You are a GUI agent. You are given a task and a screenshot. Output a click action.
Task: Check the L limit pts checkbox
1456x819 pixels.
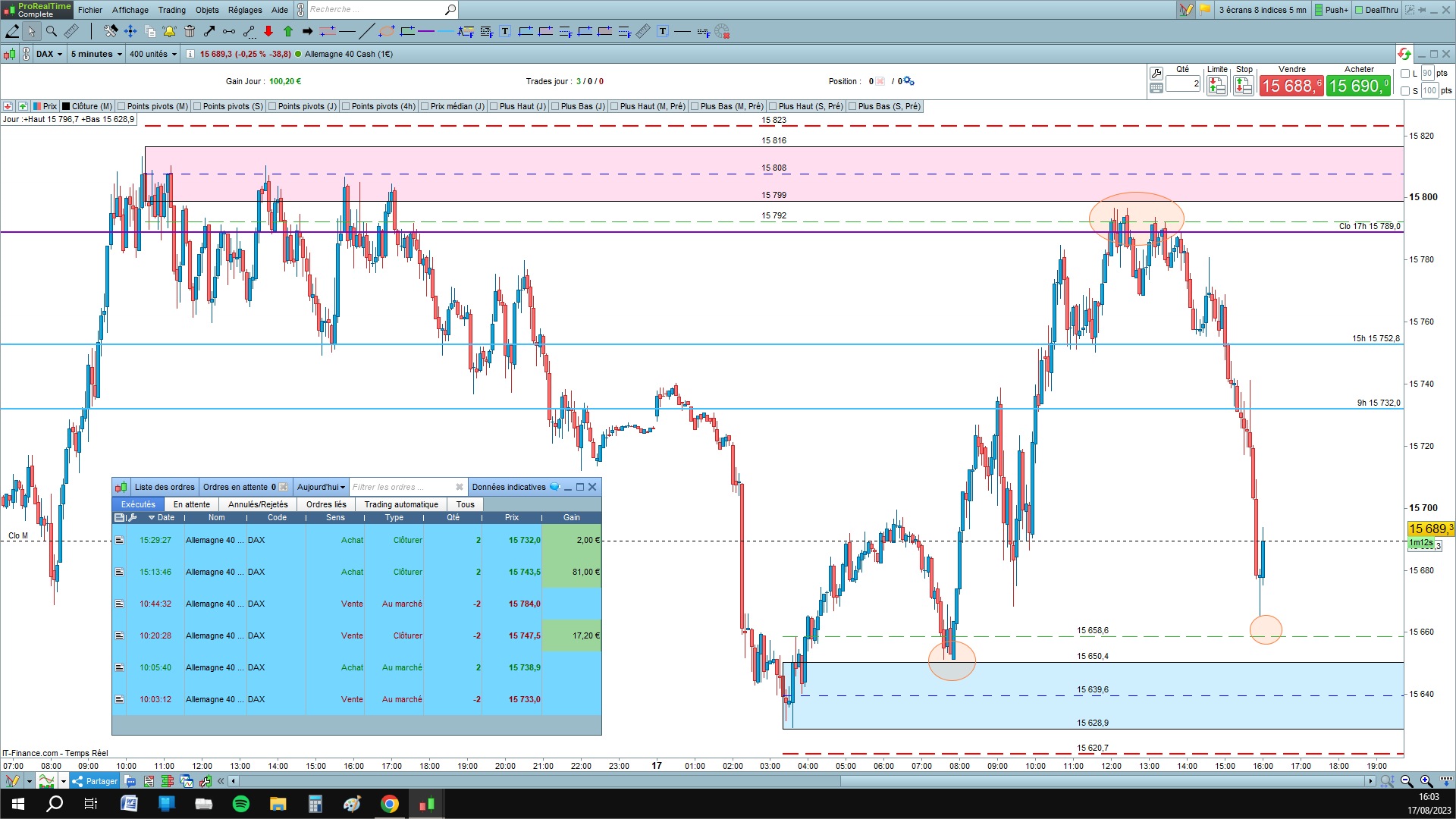click(1405, 74)
